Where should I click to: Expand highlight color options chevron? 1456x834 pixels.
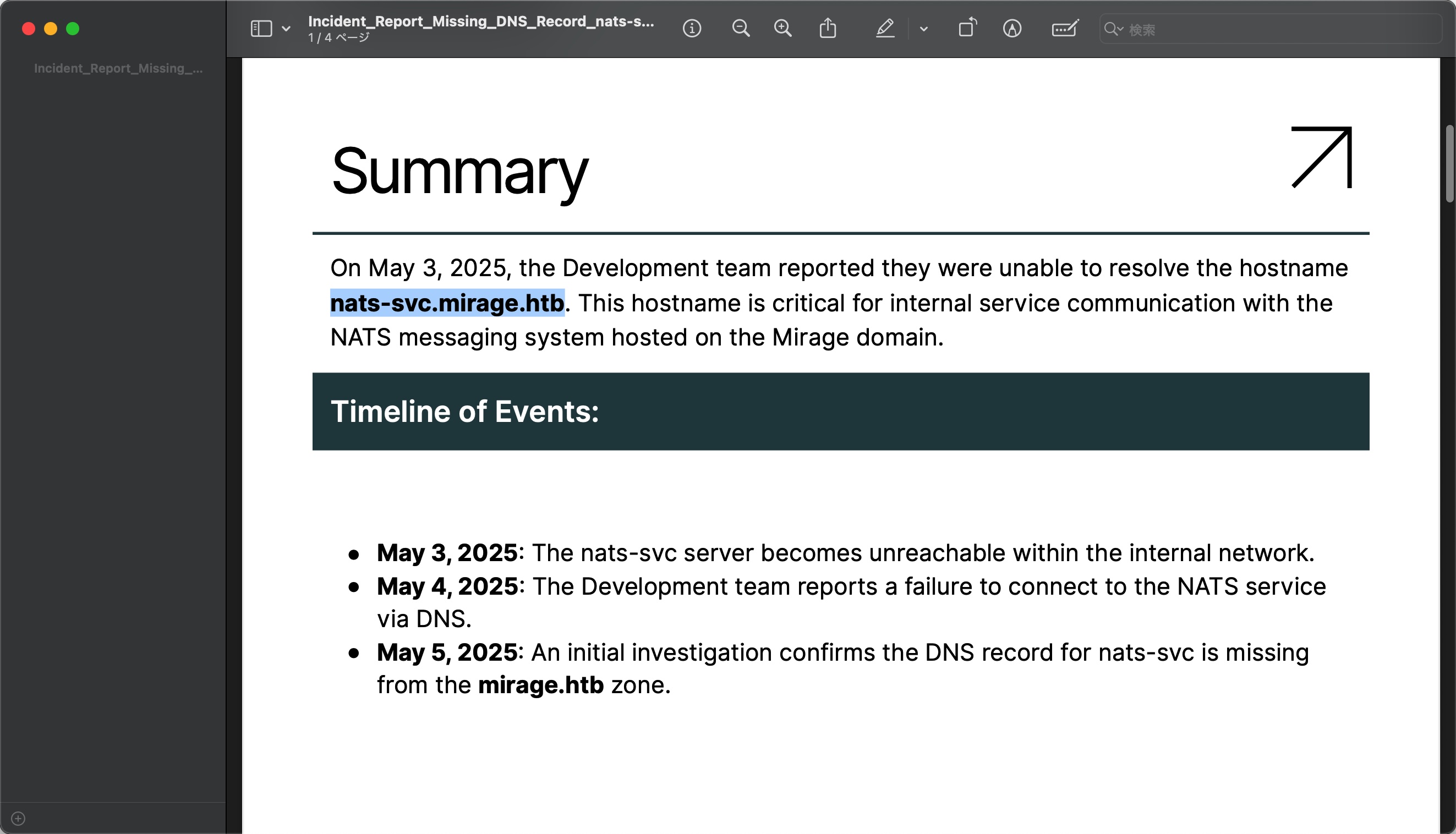click(923, 29)
